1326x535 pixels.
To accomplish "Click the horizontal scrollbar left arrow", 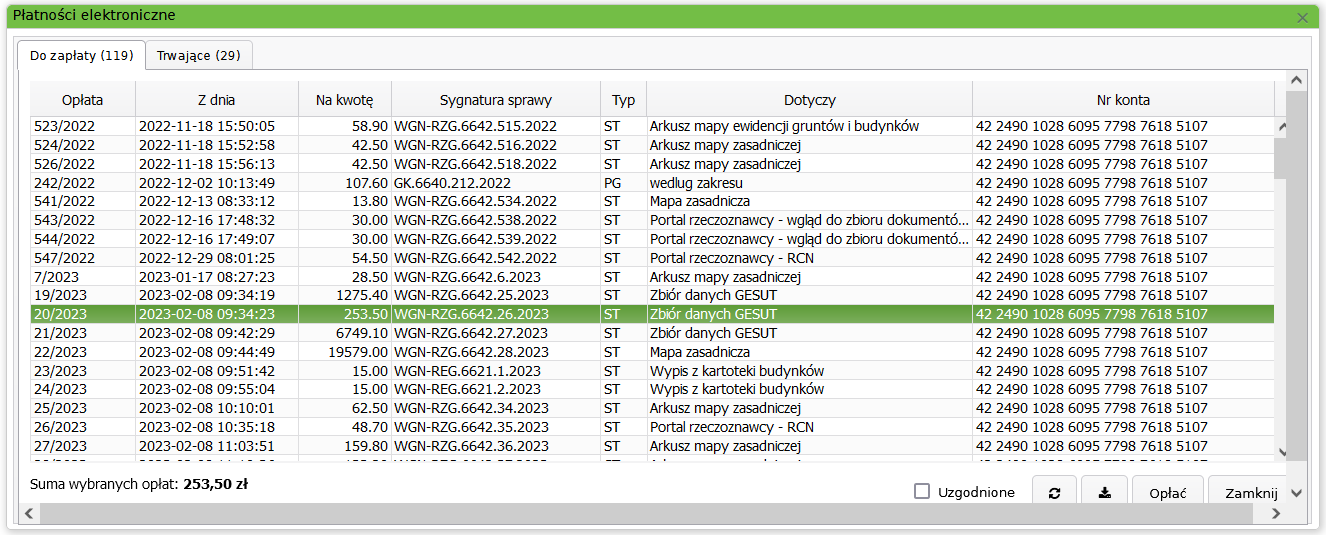I will tap(29, 513).
